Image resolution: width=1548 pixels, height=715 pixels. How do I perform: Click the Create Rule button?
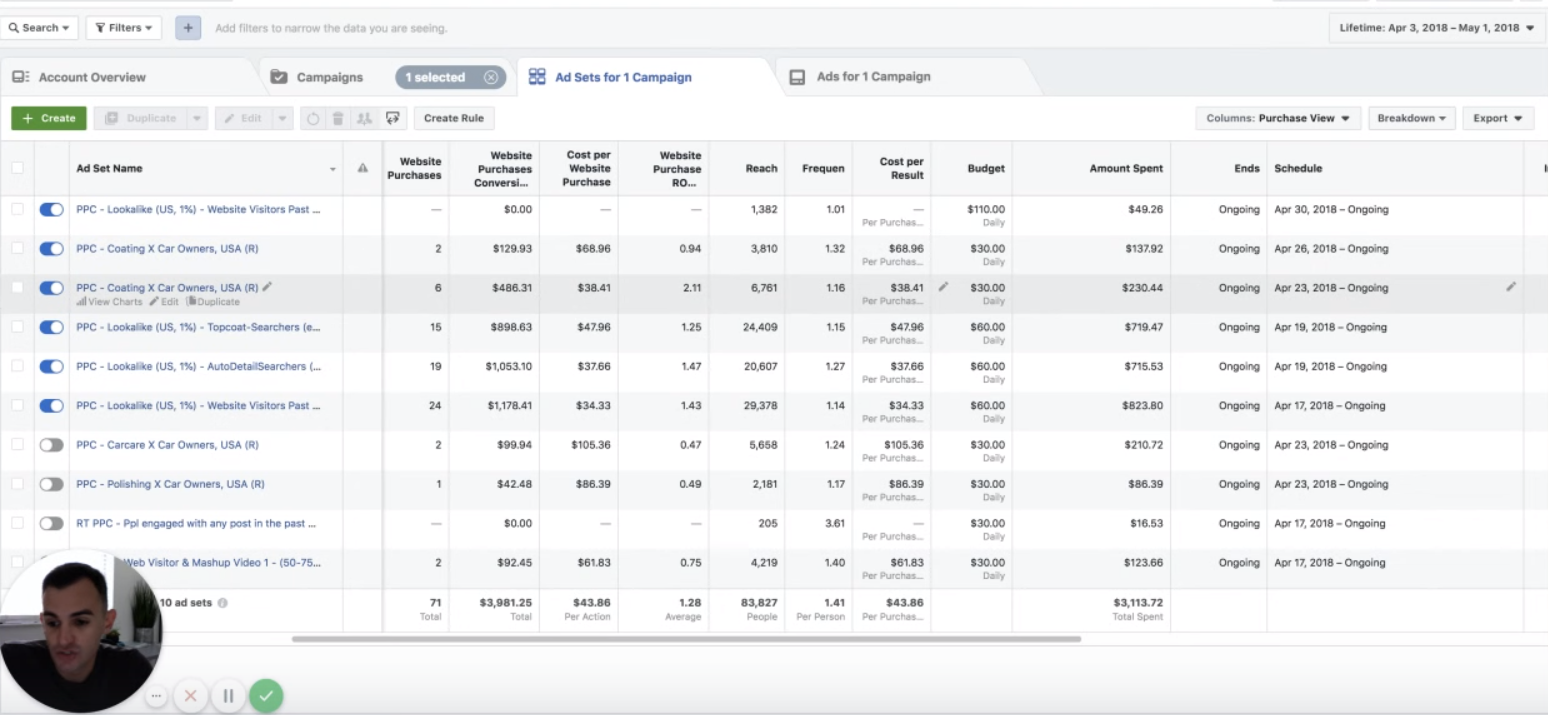pyautogui.click(x=453, y=118)
